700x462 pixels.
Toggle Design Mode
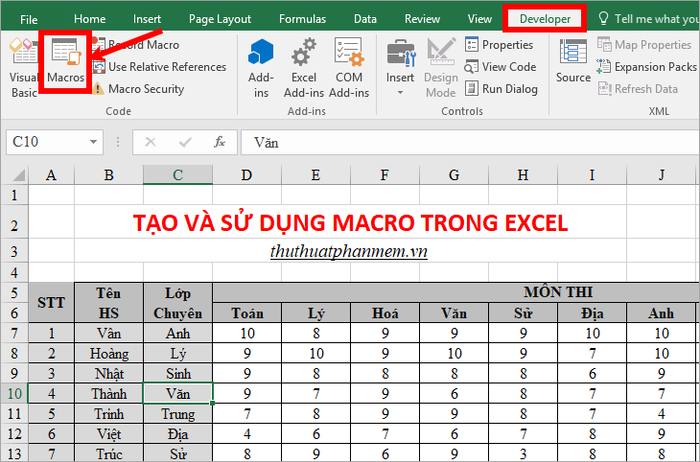441,68
